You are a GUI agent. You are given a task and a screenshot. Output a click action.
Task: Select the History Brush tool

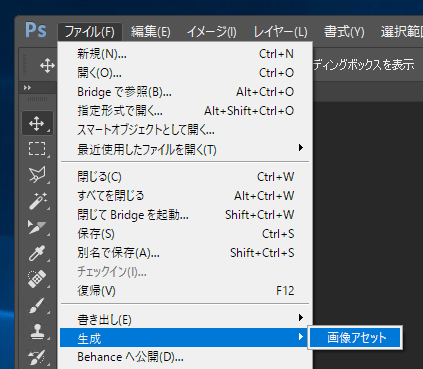click(37, 357)
